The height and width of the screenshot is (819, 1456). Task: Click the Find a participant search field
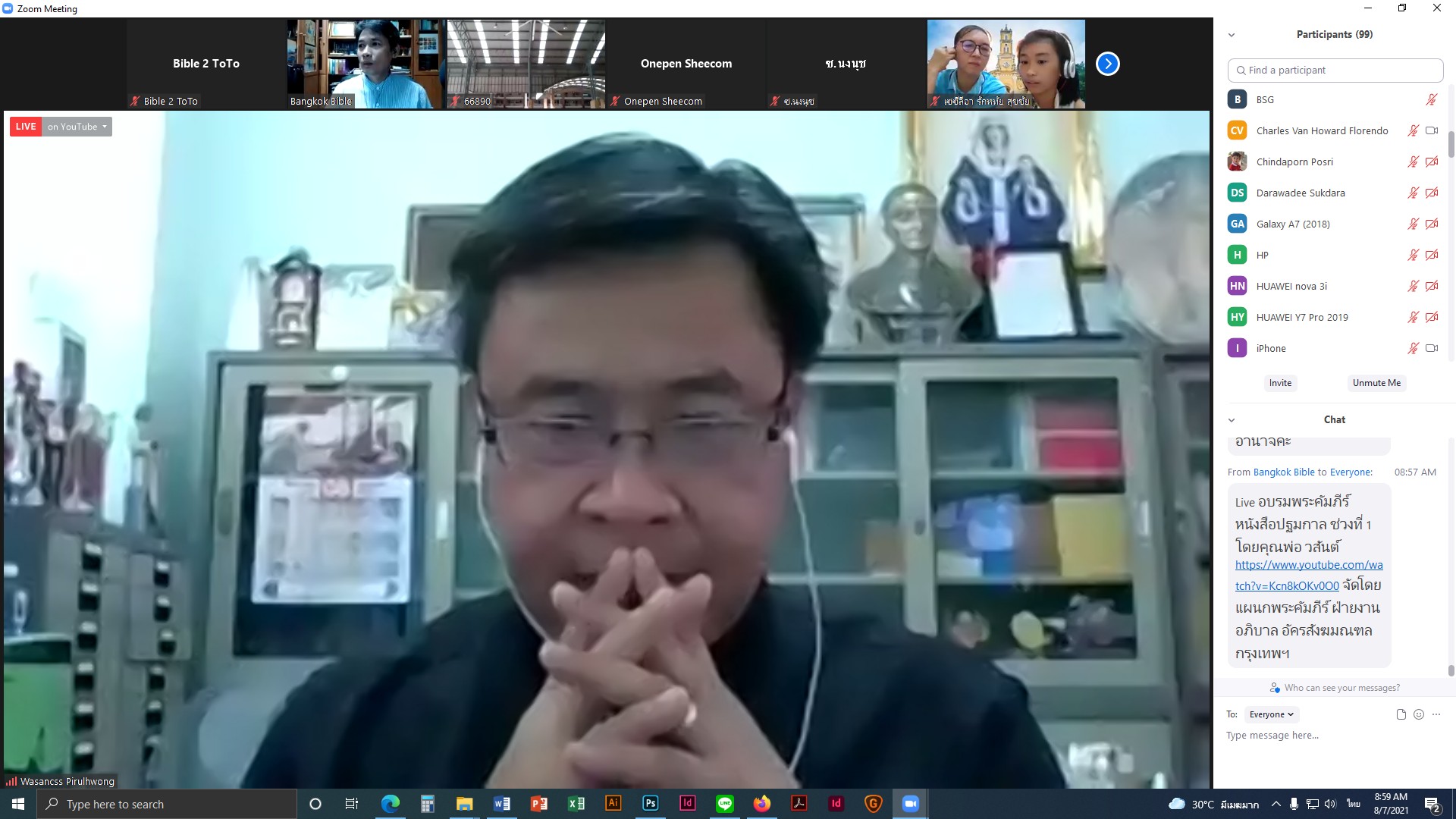pyautogui.click(x=1335, y=70)
